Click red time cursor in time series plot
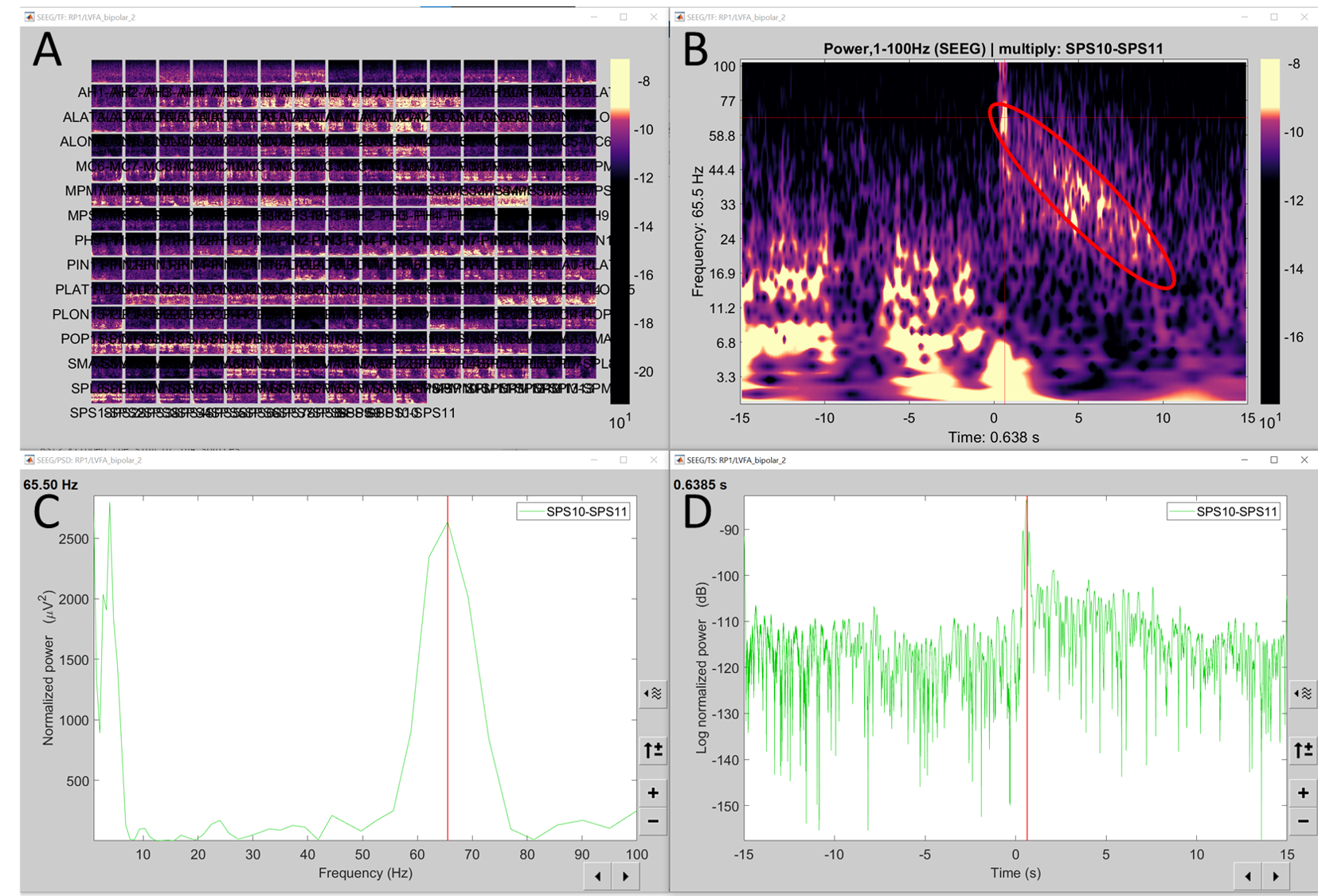 click(x=1027, y=717)
